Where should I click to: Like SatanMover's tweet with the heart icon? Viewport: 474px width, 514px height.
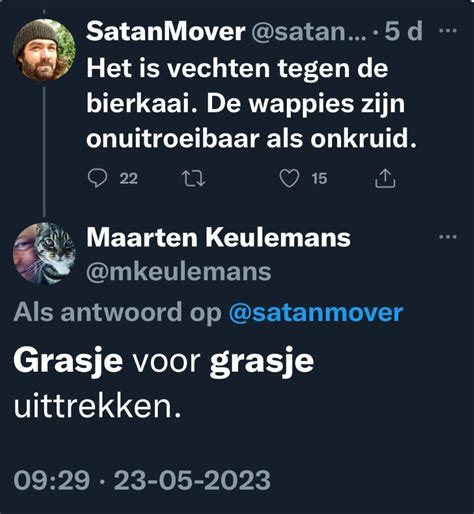point(289,178)
